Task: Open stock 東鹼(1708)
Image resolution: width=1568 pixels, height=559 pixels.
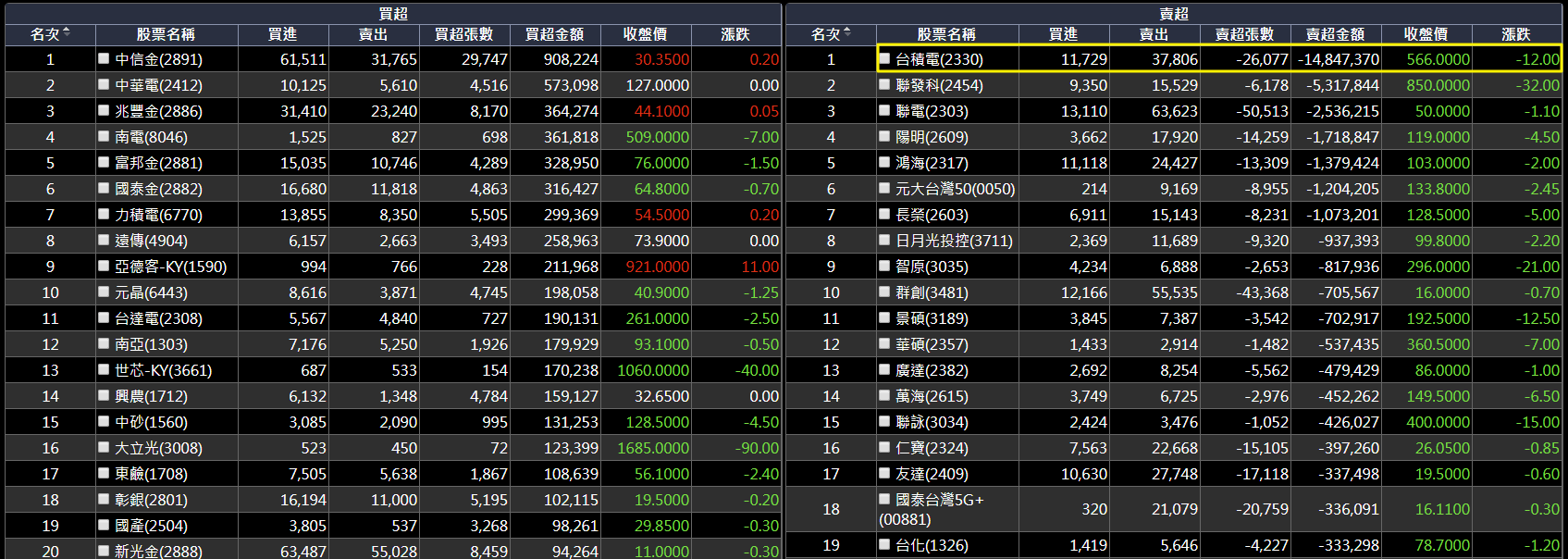Action: click(x=151, y=474)
